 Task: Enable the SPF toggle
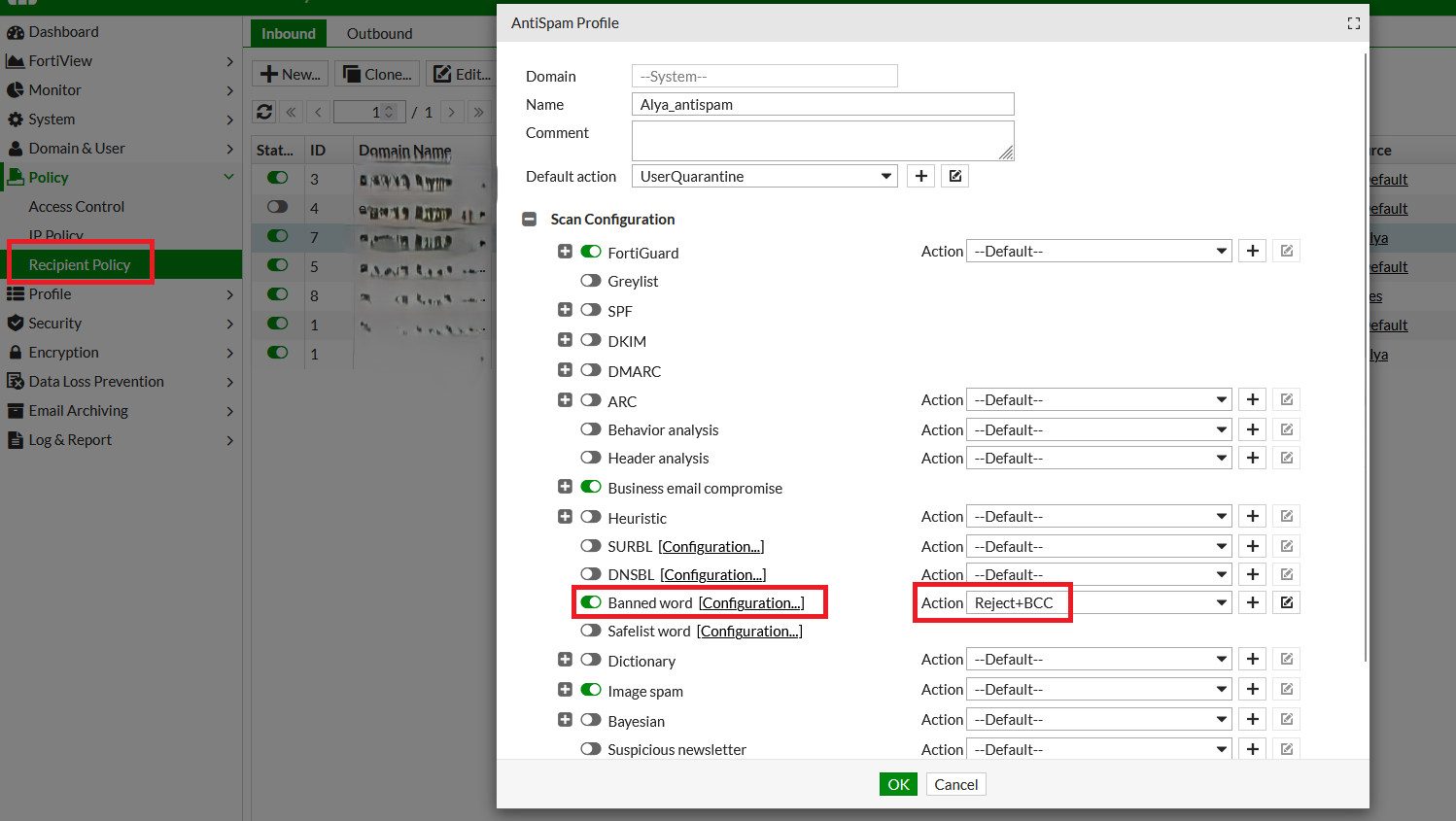pos(591,310)
